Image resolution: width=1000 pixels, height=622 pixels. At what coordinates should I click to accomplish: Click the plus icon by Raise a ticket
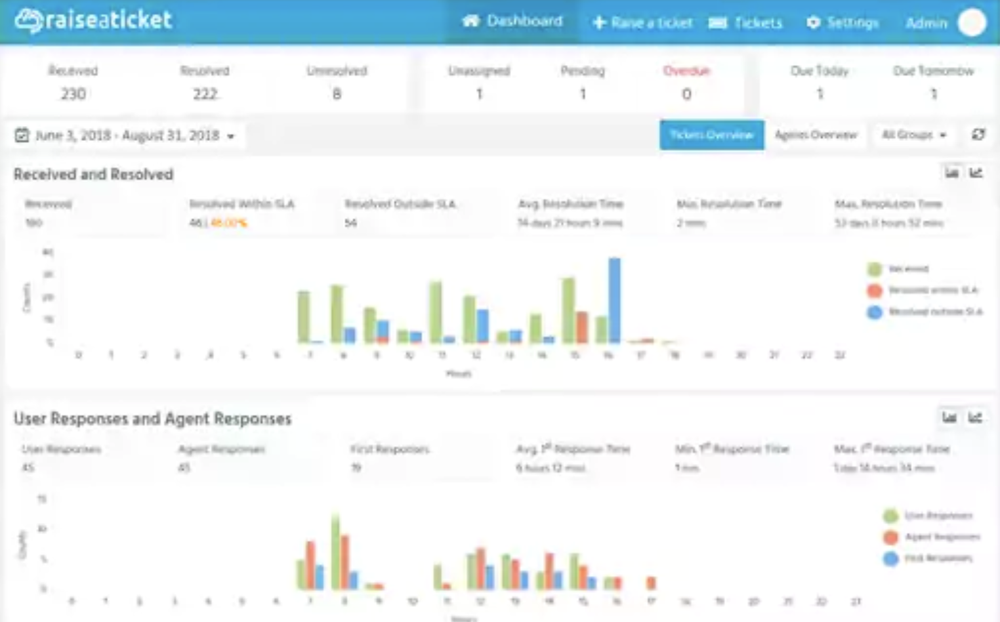[598, 23]
